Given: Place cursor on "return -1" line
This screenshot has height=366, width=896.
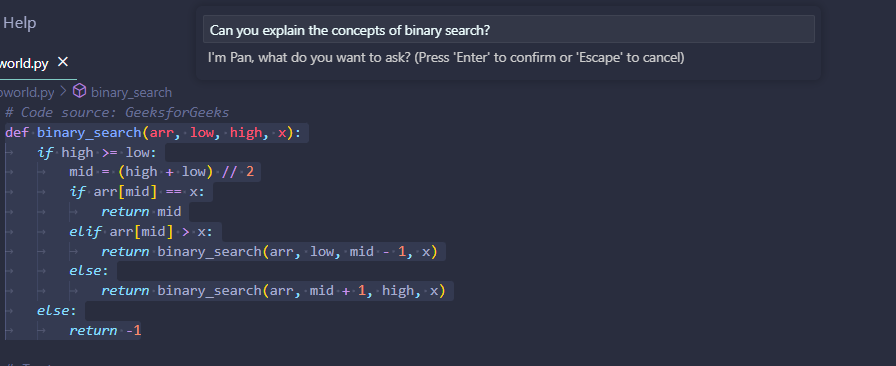Looking at the screenshot, I should click(x=105, y=331).
